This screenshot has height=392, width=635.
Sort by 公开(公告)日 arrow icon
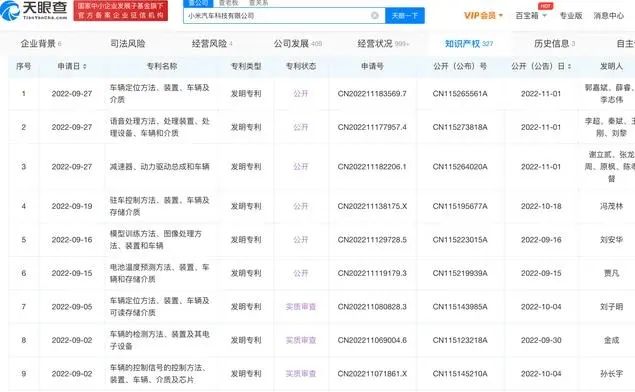point(569,66)
